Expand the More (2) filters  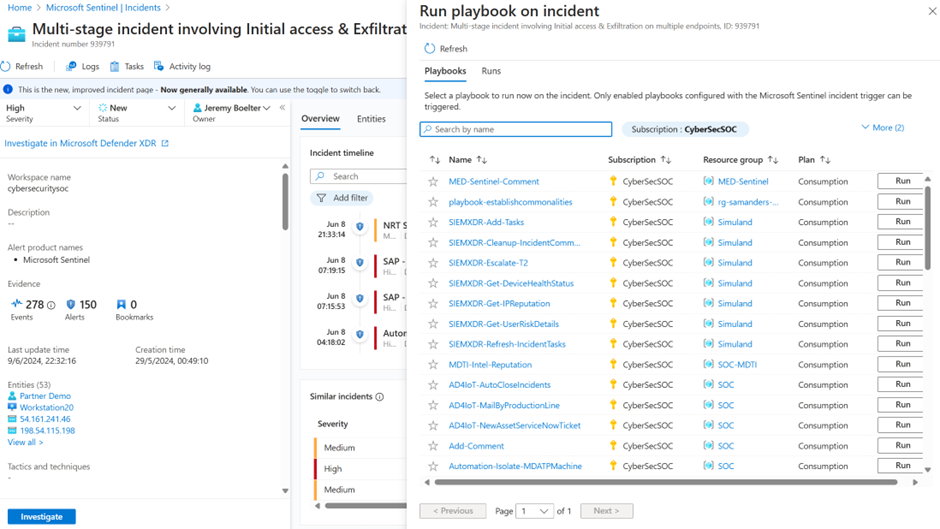(882, 128)
